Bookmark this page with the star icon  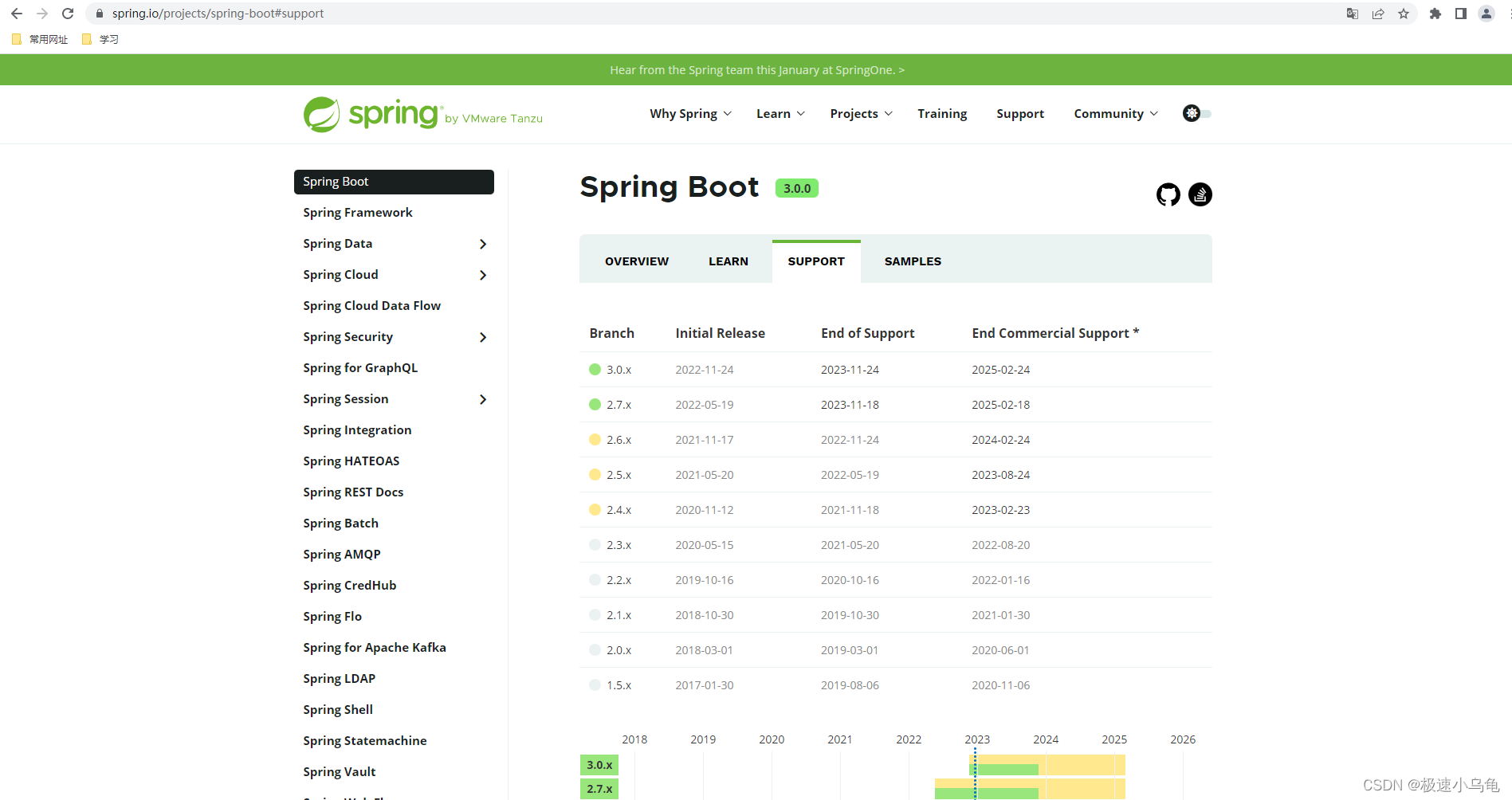coord(1404,14)
